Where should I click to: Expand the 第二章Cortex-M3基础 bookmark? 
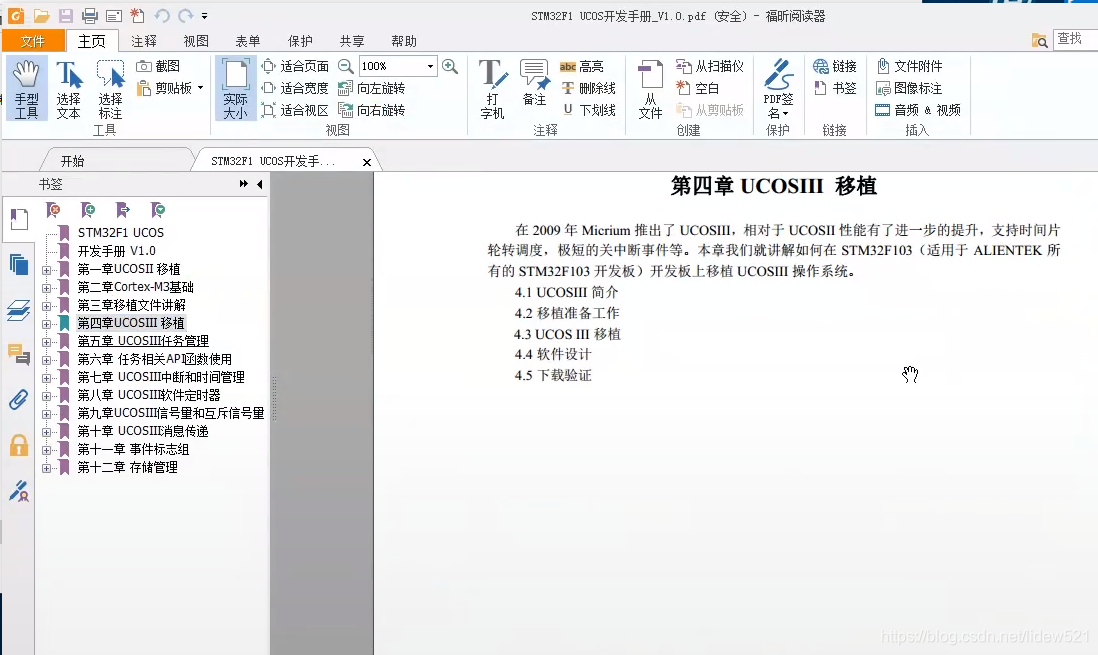pos(46,288)
